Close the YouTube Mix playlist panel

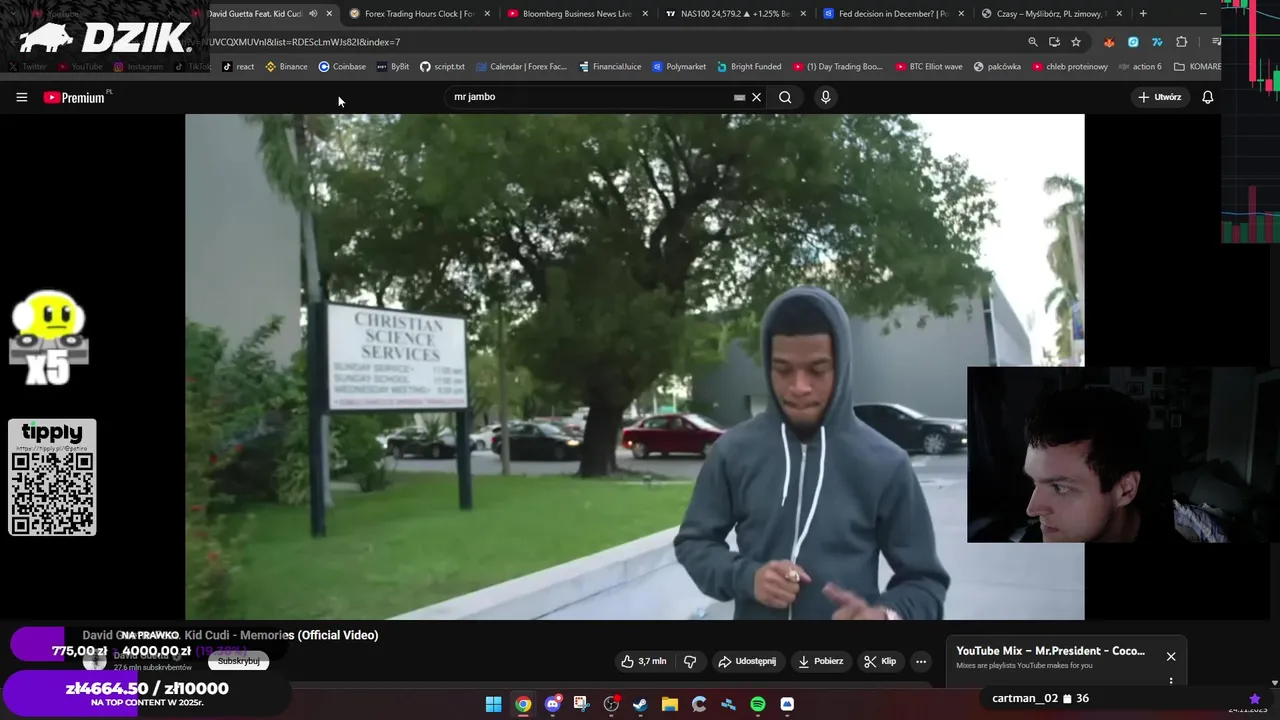1171,656
